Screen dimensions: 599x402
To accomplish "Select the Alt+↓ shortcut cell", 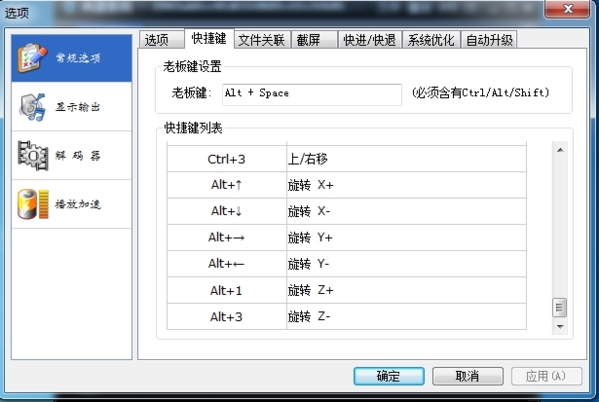I will pyautogui.click(x=227, y=211).
